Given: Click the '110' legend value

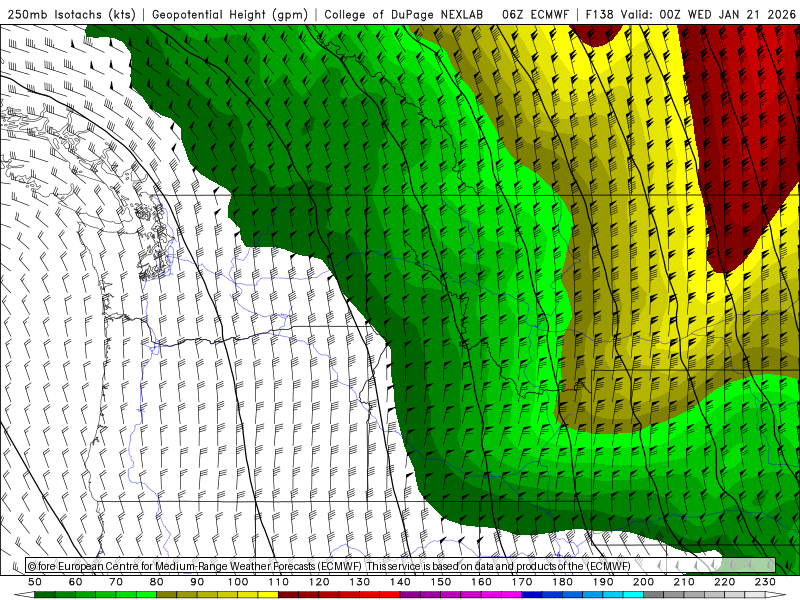Looking at the screenshot, I should pyautogui.click(x=279, y=582).
